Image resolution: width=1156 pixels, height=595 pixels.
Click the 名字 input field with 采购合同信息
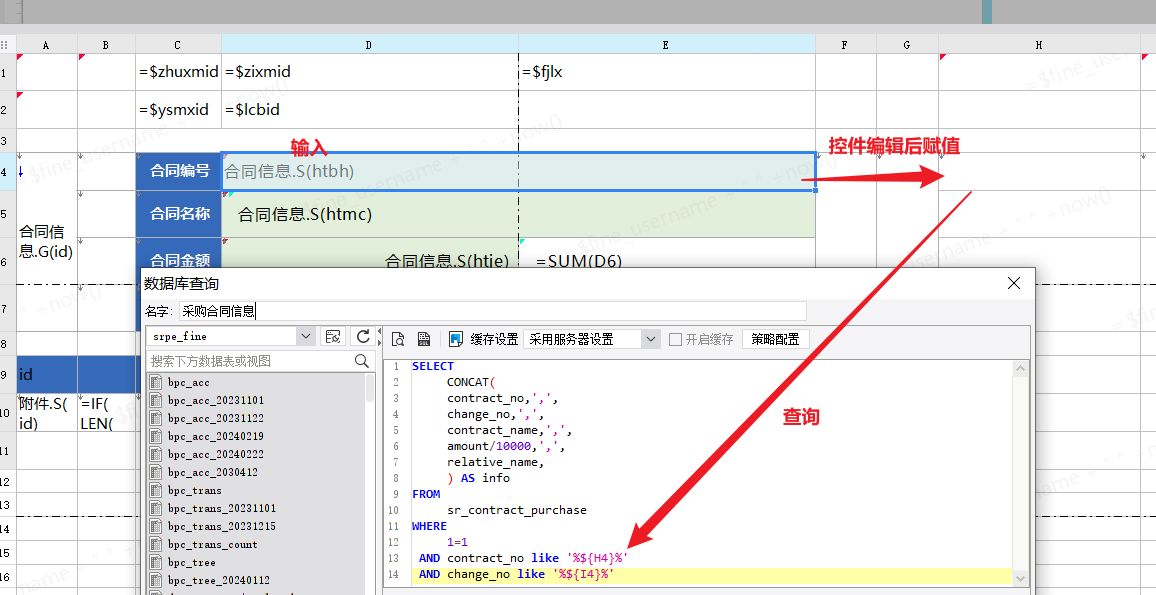click(492, 311)
